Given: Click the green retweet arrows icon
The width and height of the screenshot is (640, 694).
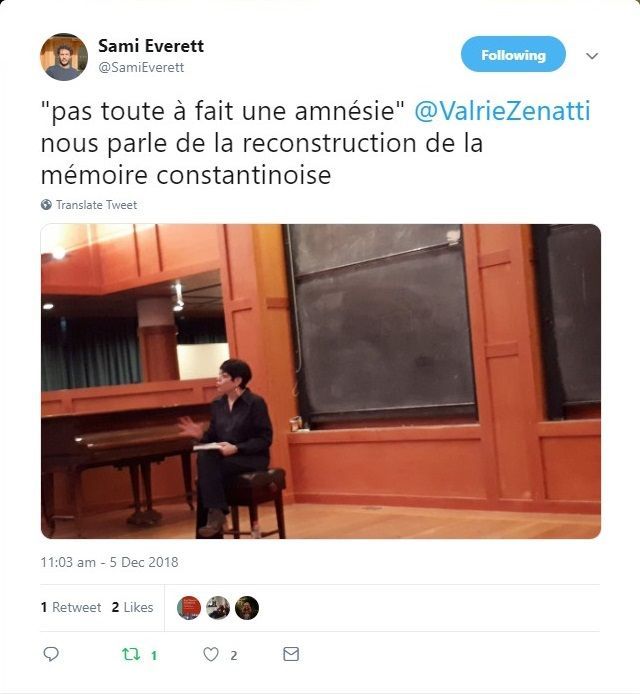Looking at the screenshot, I should point(131,654).
